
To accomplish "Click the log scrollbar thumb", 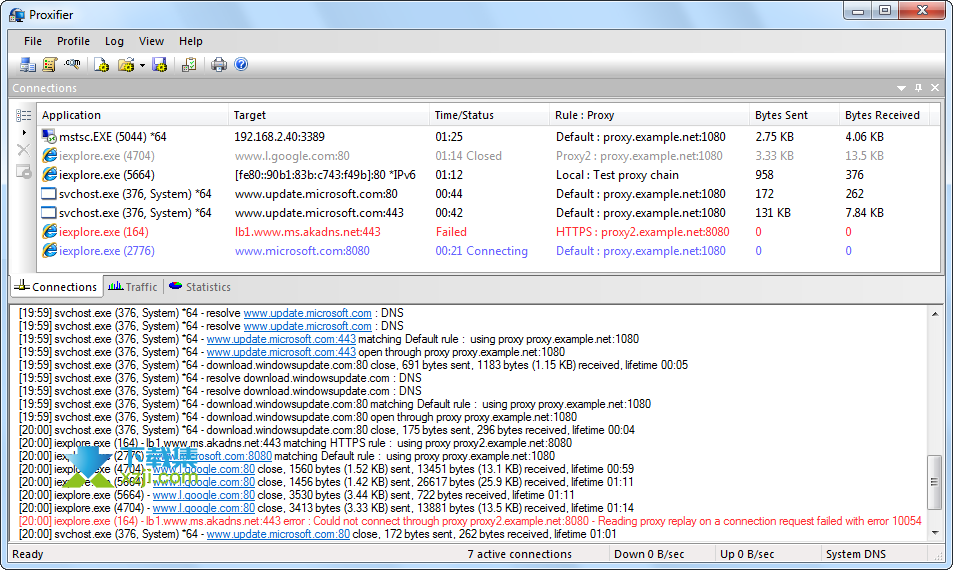I will point(935,482).
